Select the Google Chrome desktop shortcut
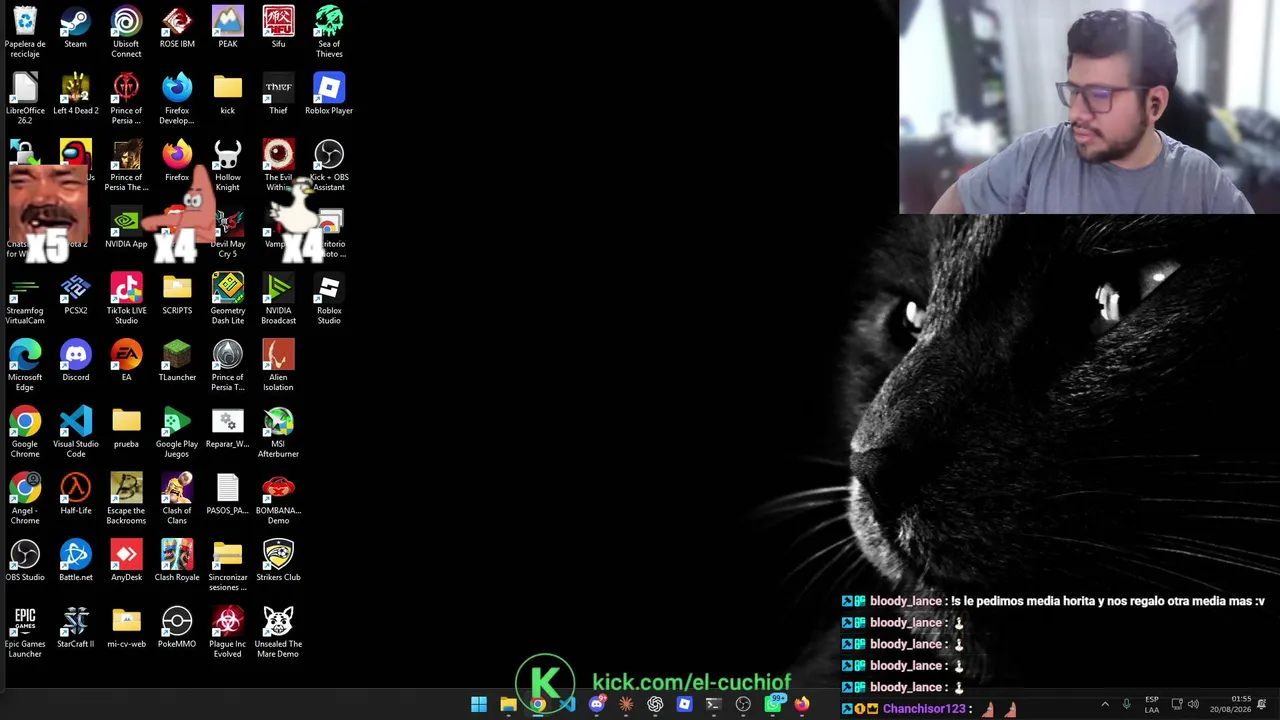The image size is (1280, 720). (x=25, y=433)
